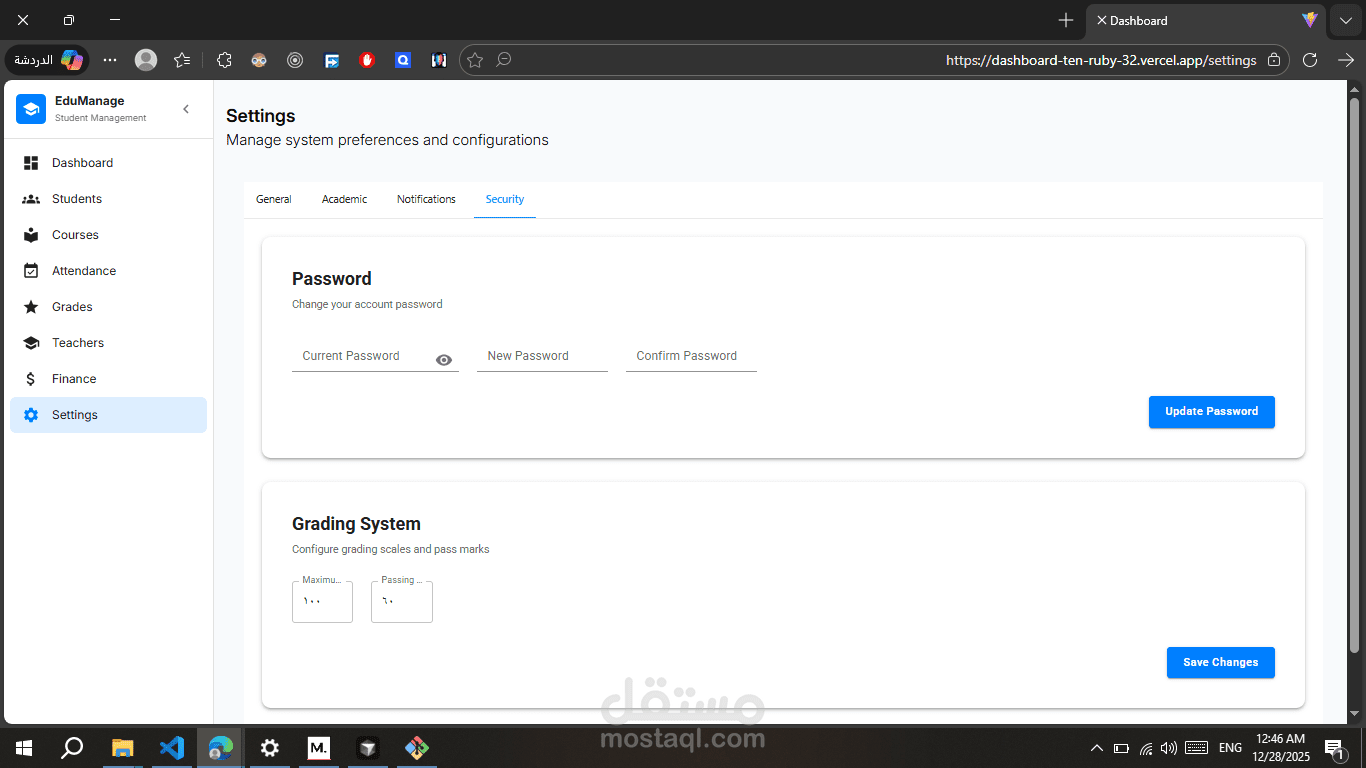Open Grades from the sidebar
The height and width of the screenshot is (768, 1366).
(x=108, y=307)
